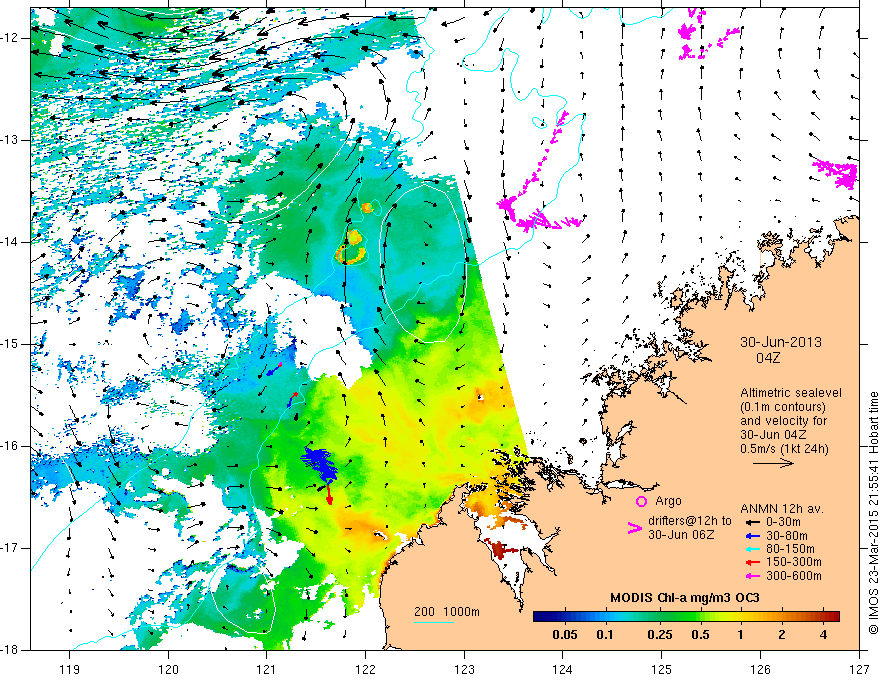Click latitude axis label '-12'
This screenshot has height=680, width=880.
pyautogui.click(x=11, y=38)
